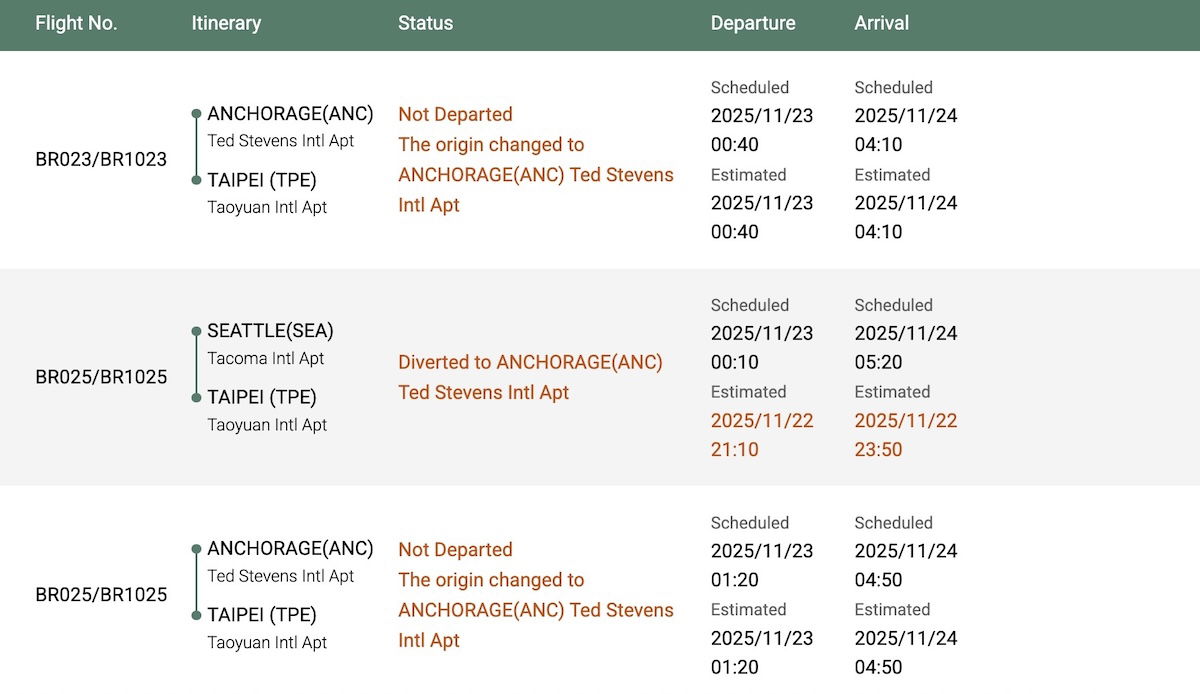
Task: Click the Seattle to Taipei route line icon
Action: pos(197,364)
